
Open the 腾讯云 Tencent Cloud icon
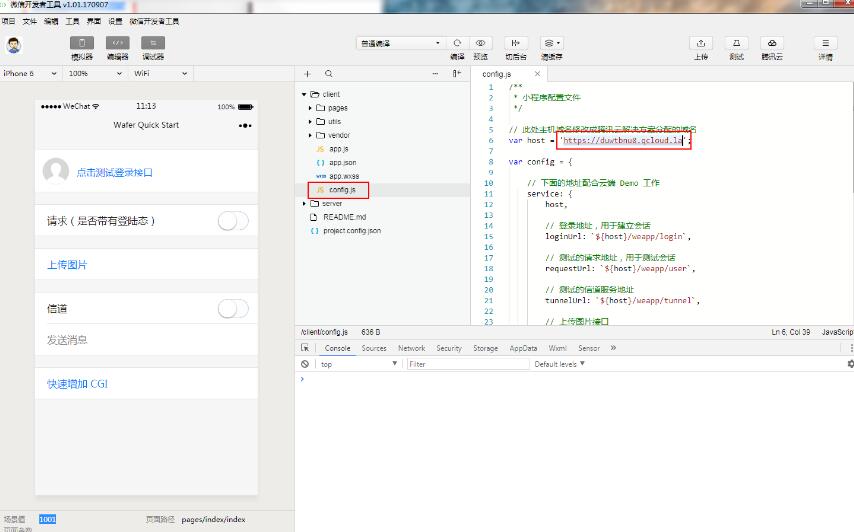pos(772,43)
